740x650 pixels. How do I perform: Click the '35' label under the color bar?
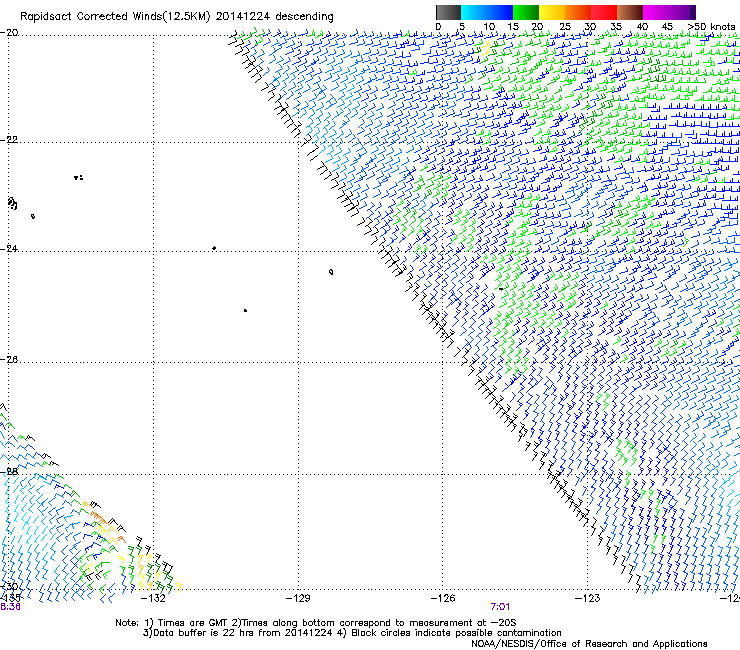coord(616,27)
